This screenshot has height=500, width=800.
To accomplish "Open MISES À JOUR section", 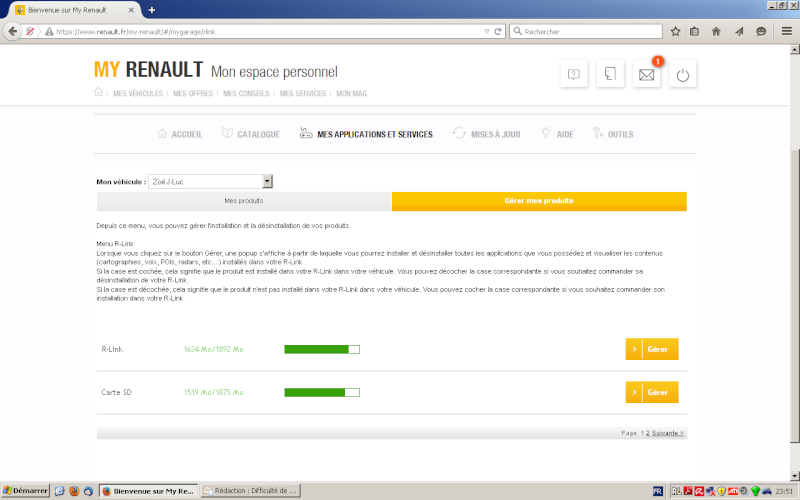I will [487, 134].
